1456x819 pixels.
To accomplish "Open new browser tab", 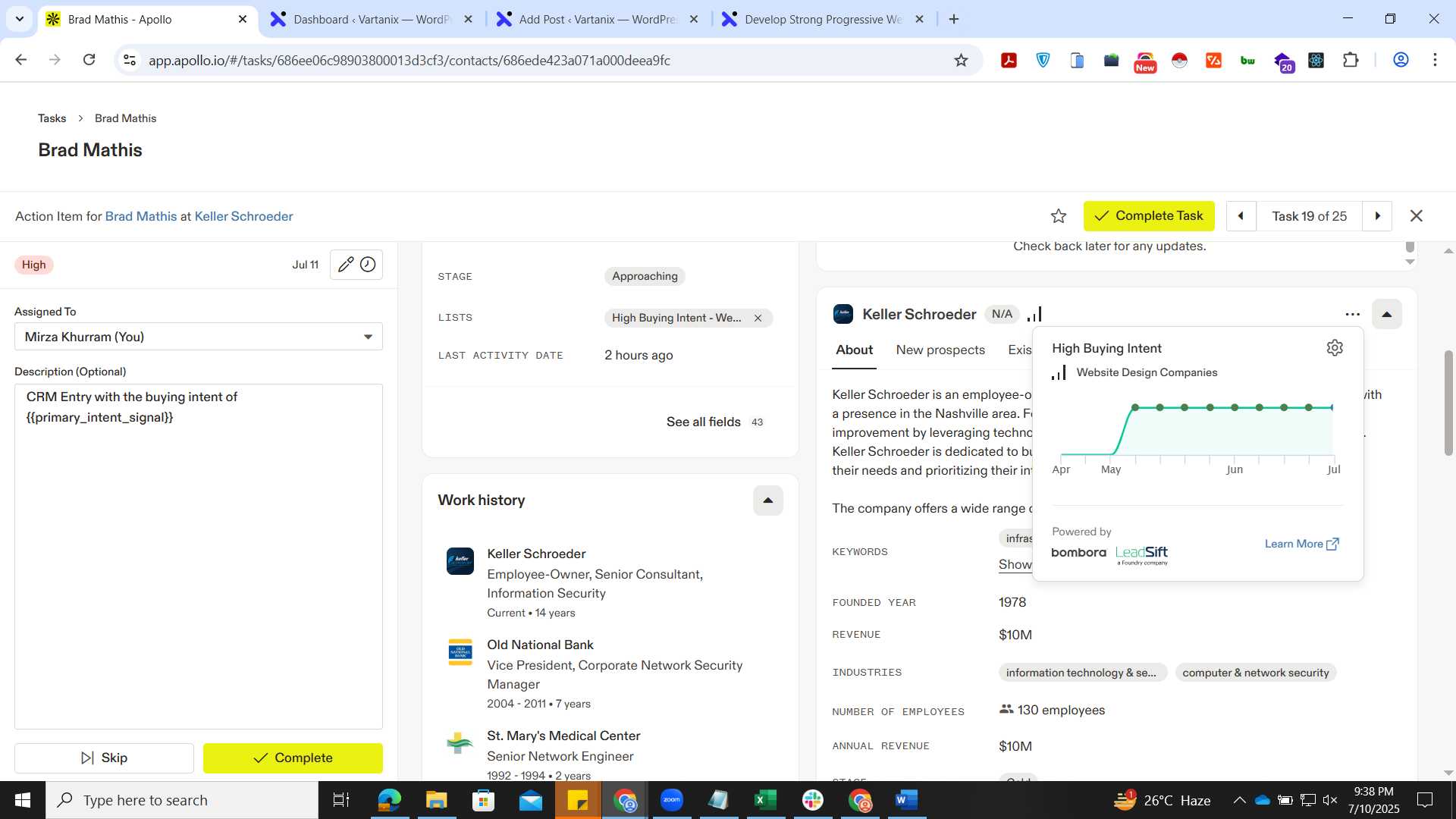I will coord(954,19).
